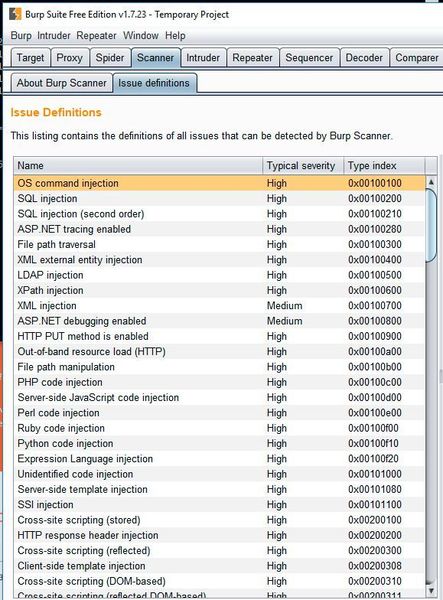The width and height of the screenshot is (443, 600).
Task: Select Client-side template injection row
Action: [x=219, y=566]
